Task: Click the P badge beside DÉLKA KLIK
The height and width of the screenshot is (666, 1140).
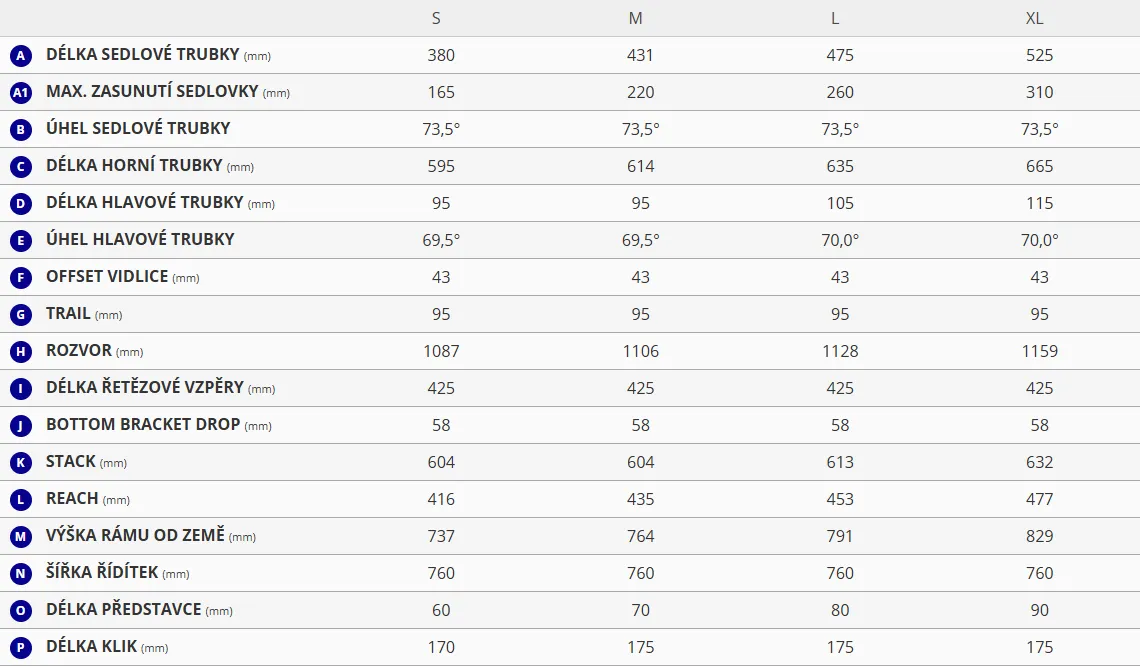Action: click(x=21, y=647)
